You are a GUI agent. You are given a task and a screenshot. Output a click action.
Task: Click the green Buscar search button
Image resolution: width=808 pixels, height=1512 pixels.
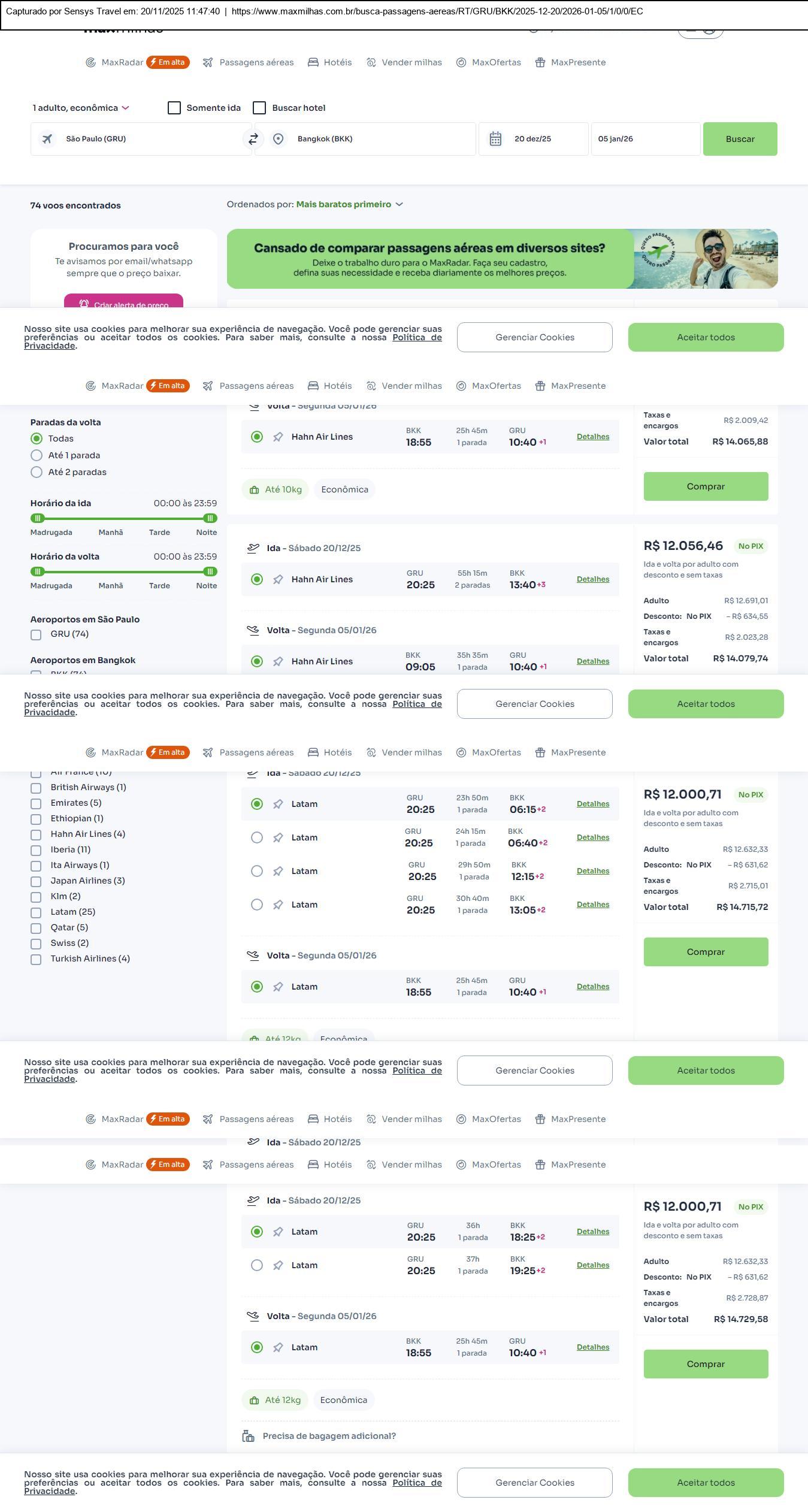[740, 139]
